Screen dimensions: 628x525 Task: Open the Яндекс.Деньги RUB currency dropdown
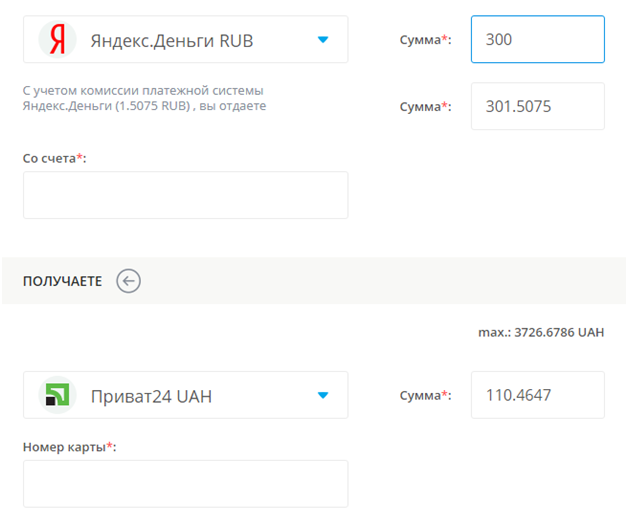[x=186, y=39]
